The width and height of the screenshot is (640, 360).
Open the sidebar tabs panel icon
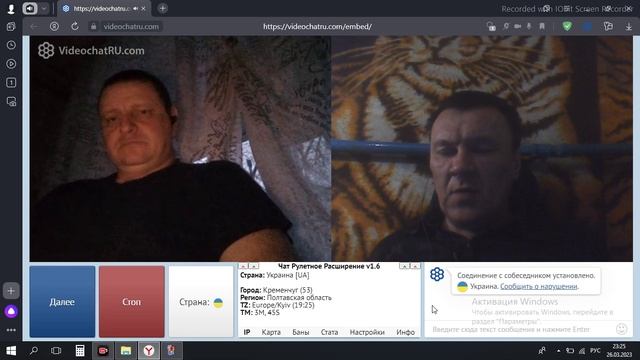point(11,27)
